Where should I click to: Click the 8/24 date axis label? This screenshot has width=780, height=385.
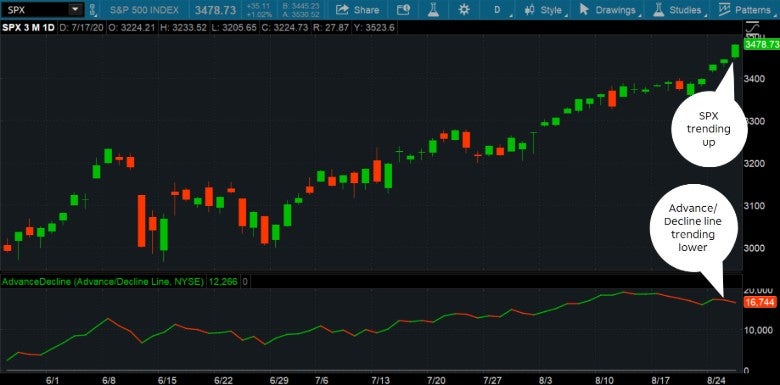tap(717, 380)
